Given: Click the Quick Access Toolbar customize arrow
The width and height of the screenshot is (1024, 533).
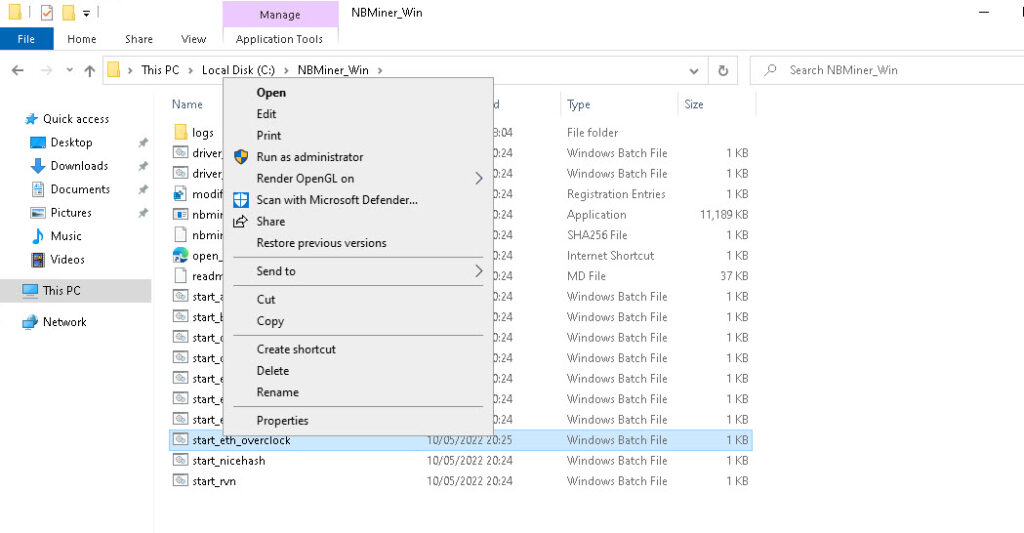Looking at the screenshot, I should 86,13.
